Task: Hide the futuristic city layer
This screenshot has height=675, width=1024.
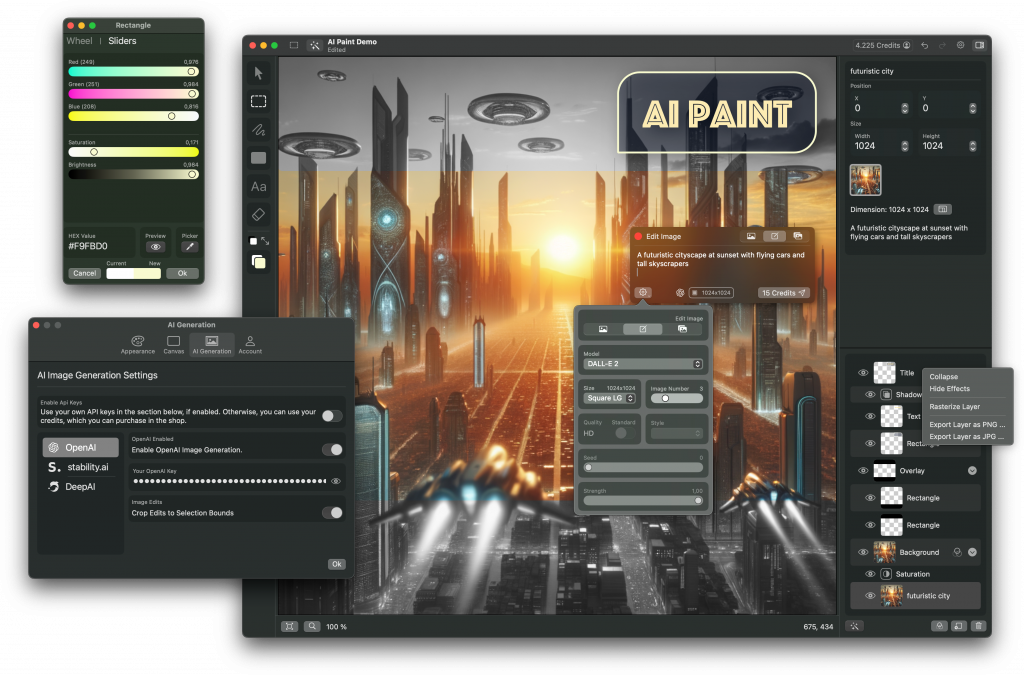Action: coord(869,596)
